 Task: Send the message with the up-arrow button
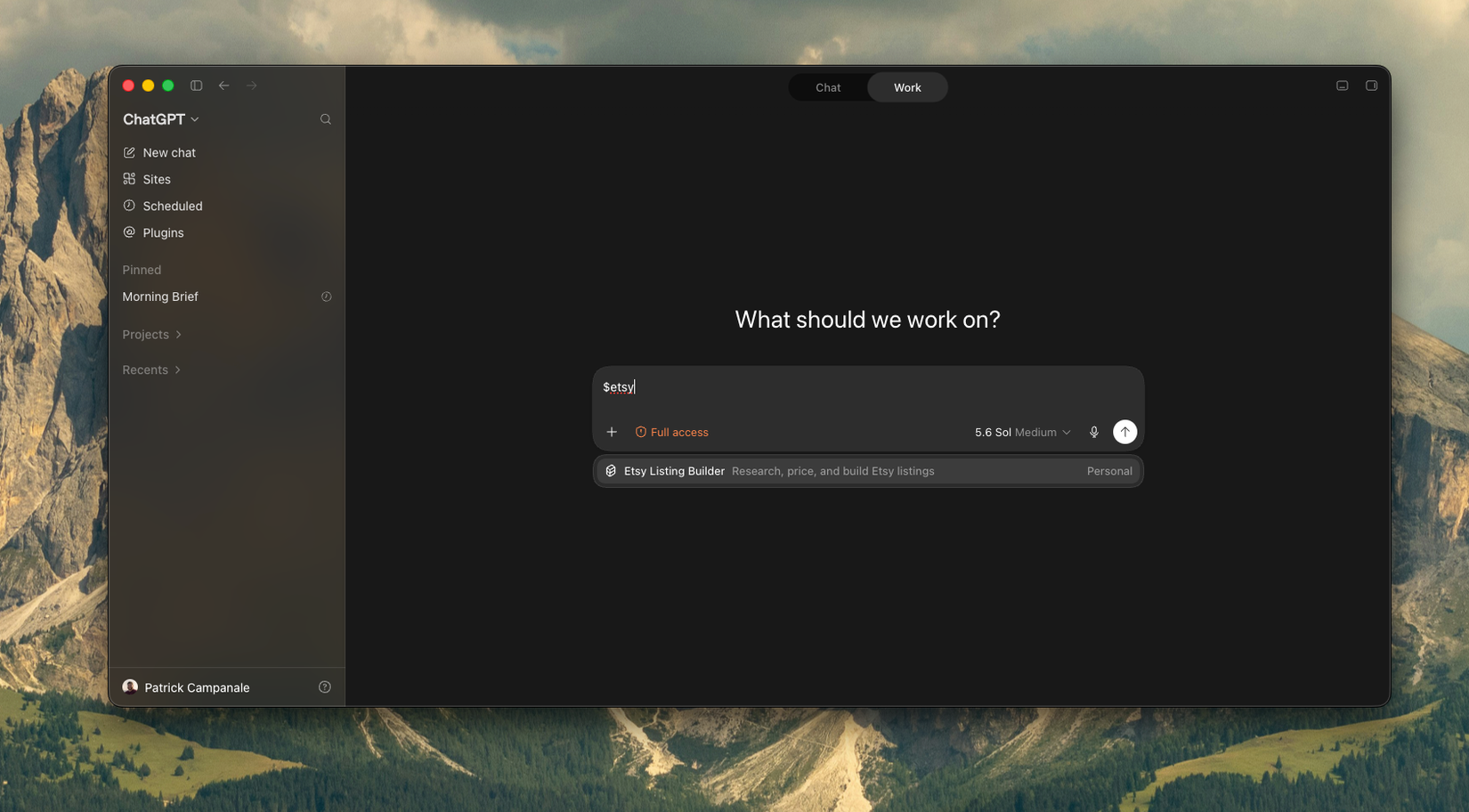(x=1125, y=432)
